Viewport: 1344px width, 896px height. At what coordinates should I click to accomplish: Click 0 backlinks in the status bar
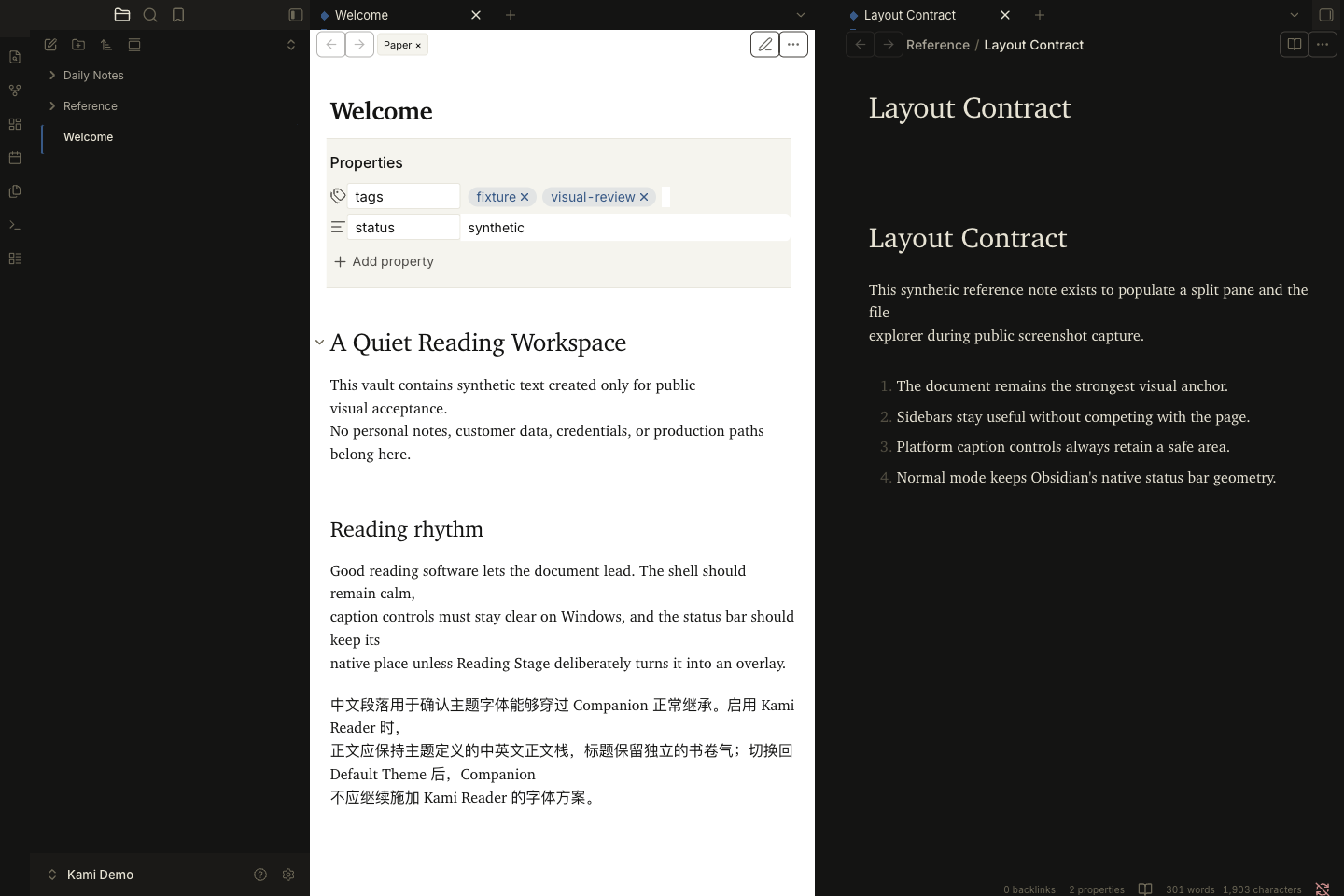pyautogui.click(x=1029, y=889)
